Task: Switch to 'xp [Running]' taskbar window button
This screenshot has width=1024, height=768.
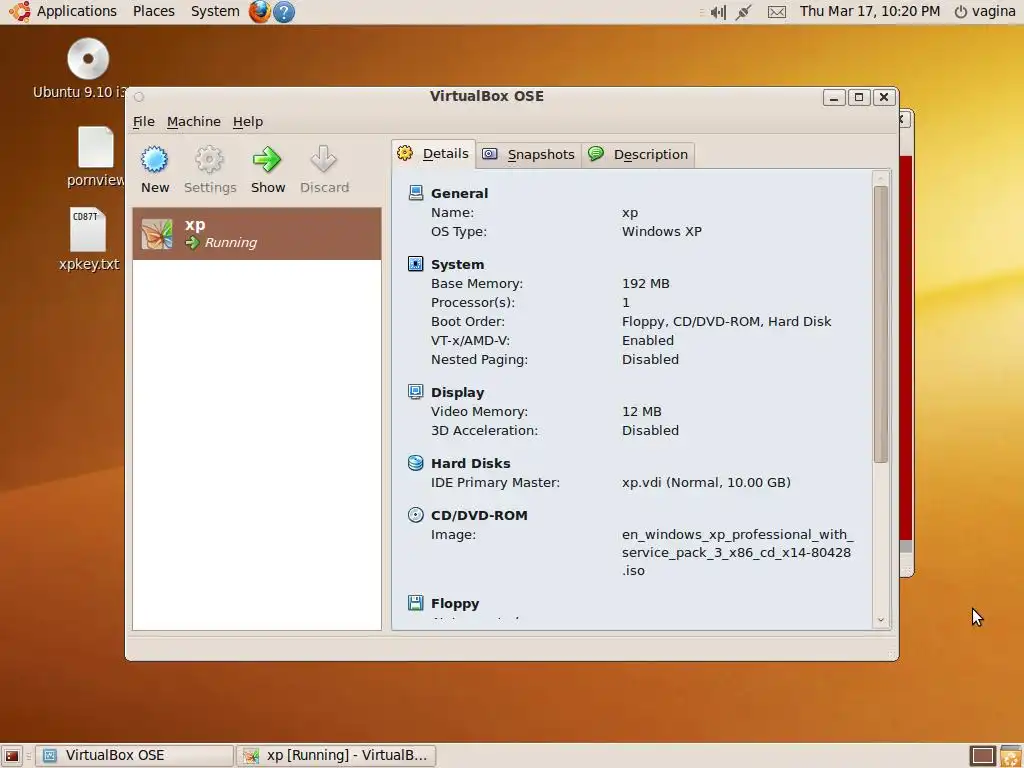Action: point(336,756)
